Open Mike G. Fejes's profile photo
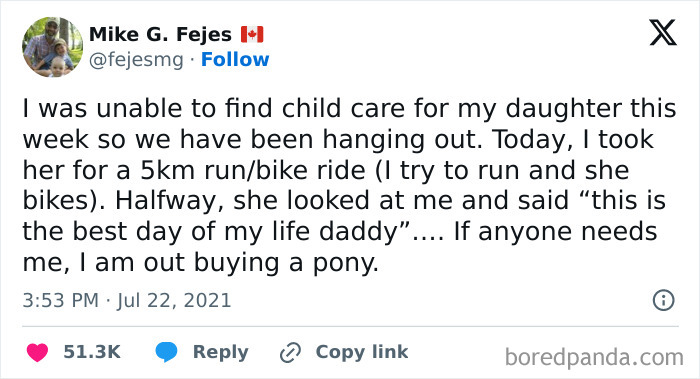 [x=52, y=47]
